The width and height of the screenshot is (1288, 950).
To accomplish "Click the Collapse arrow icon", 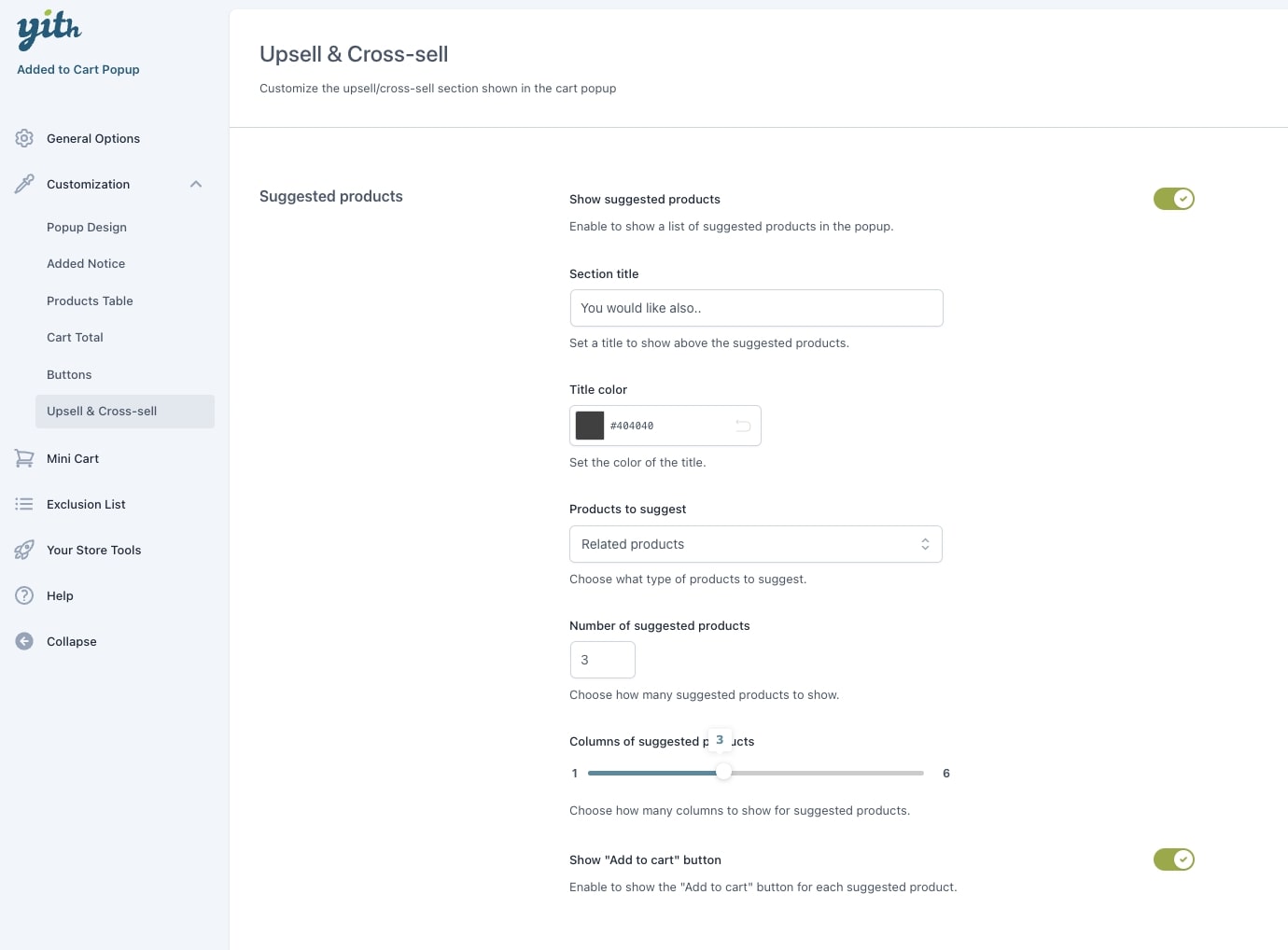I will click(24, 641).
